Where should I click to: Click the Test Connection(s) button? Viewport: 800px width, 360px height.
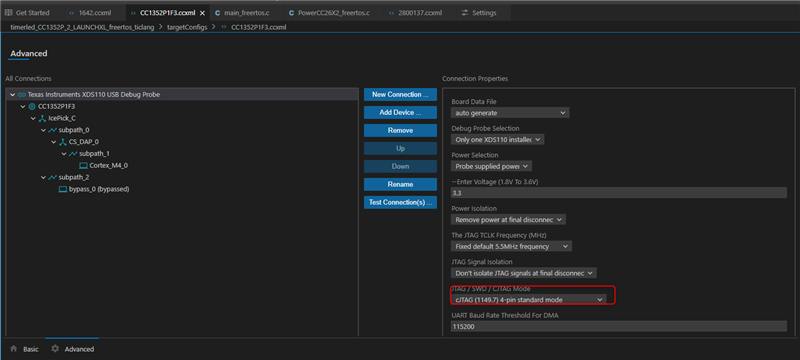pos(401,202)
